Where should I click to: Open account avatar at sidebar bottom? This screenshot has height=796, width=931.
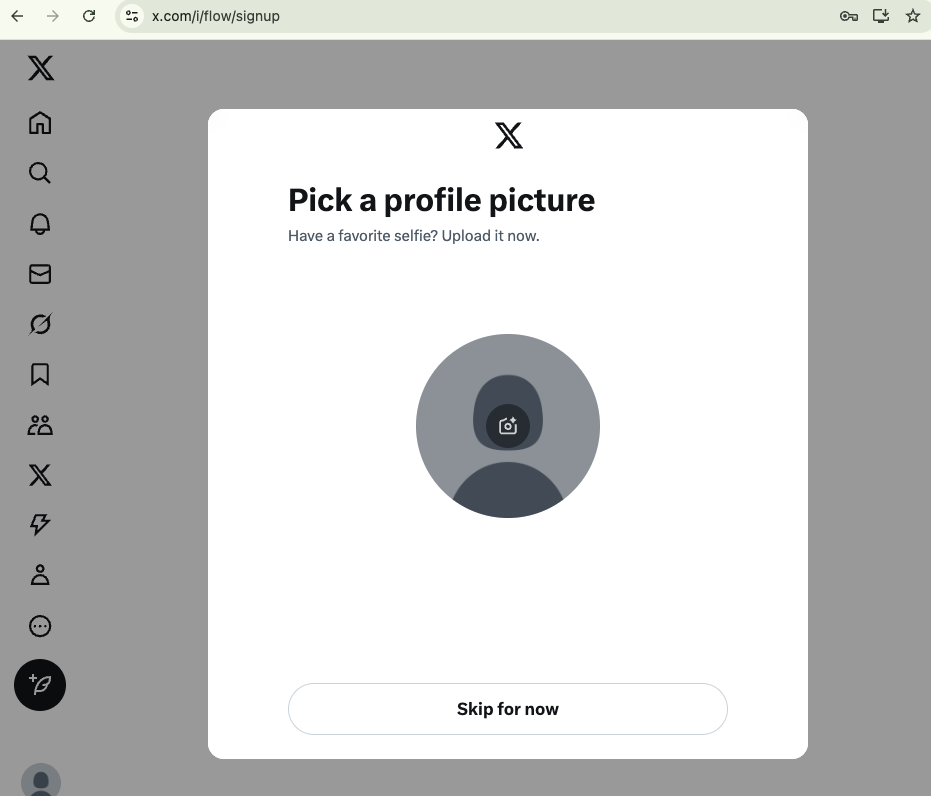[41, 779]
